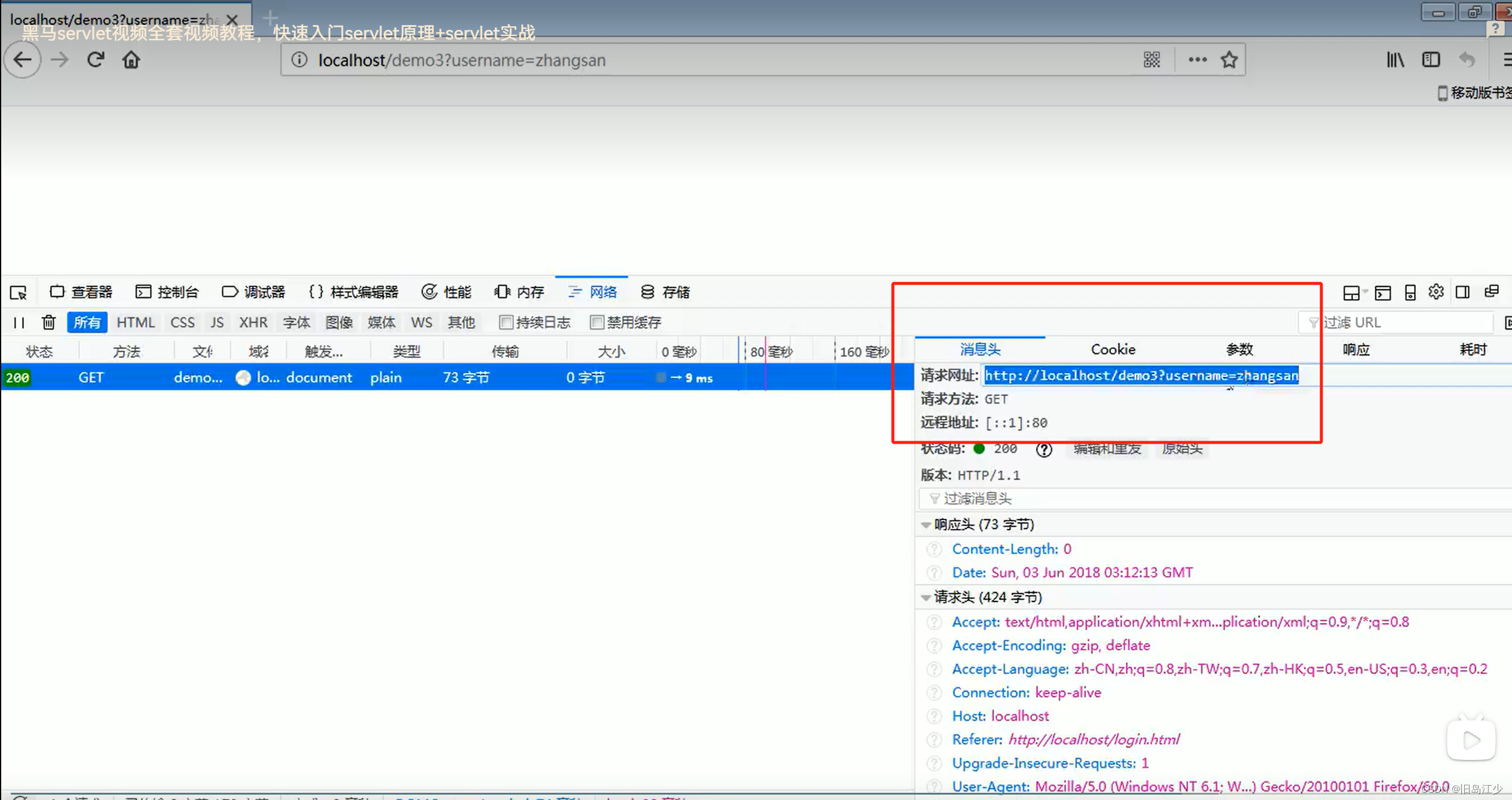Click the frame layout icon in devtools toolbar

(x=1352, y=292)
